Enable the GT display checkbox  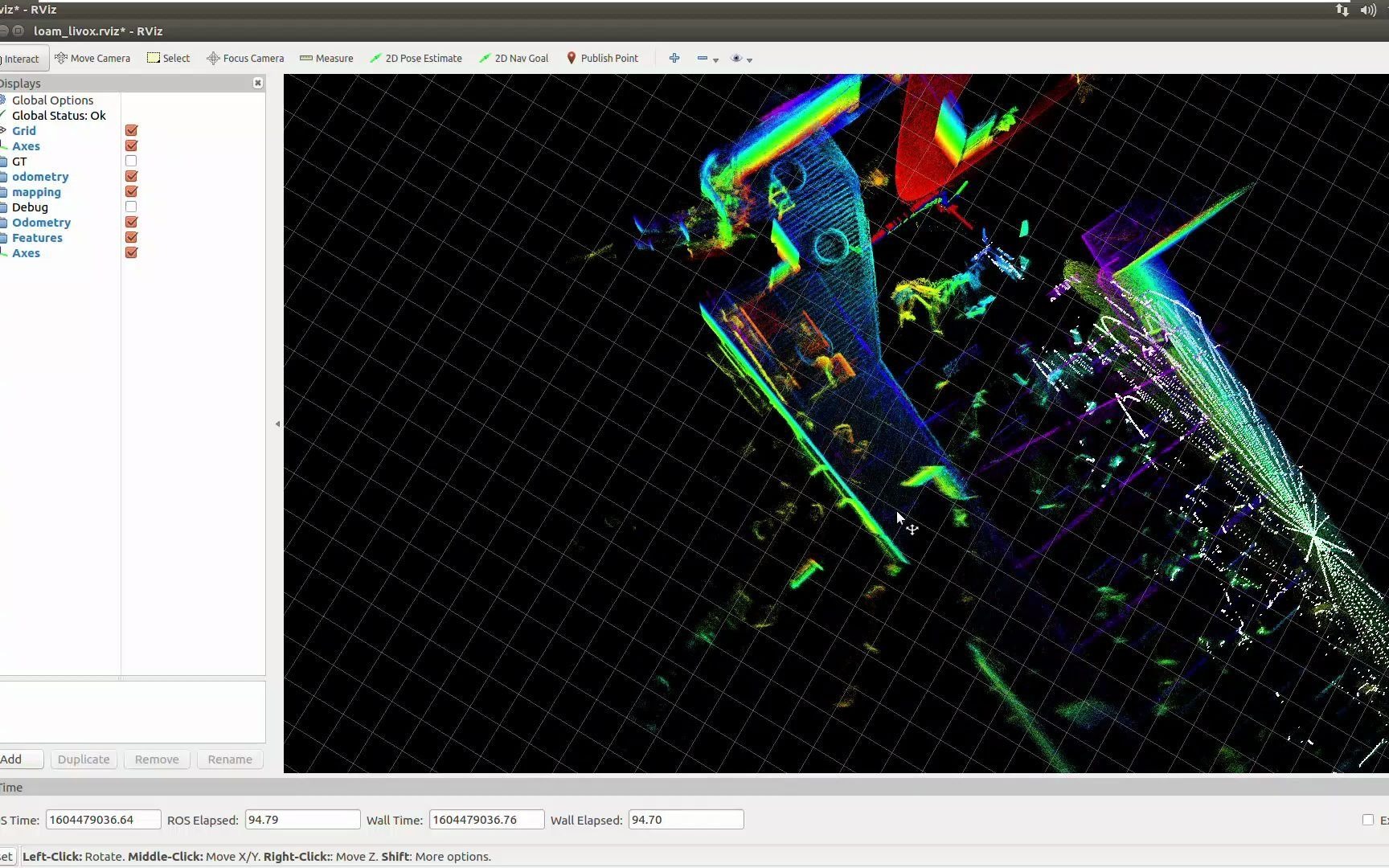tap(130, 161)
